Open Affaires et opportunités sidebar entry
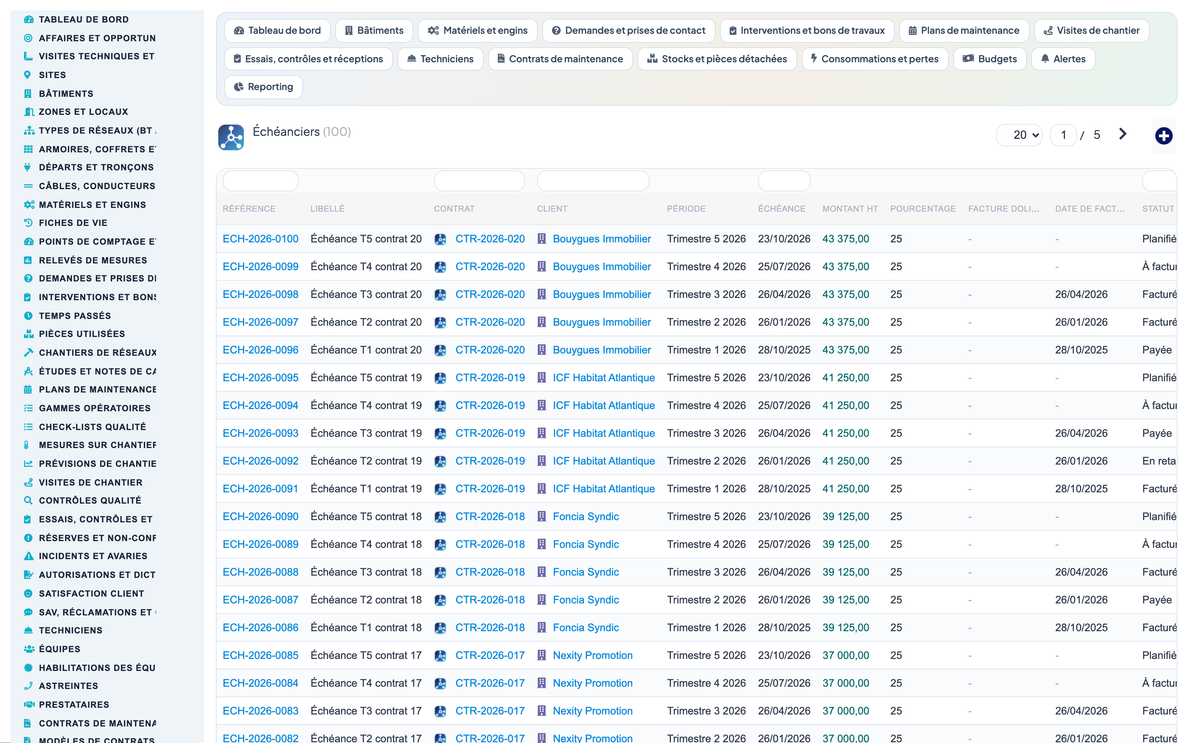 tap(97, 38)
